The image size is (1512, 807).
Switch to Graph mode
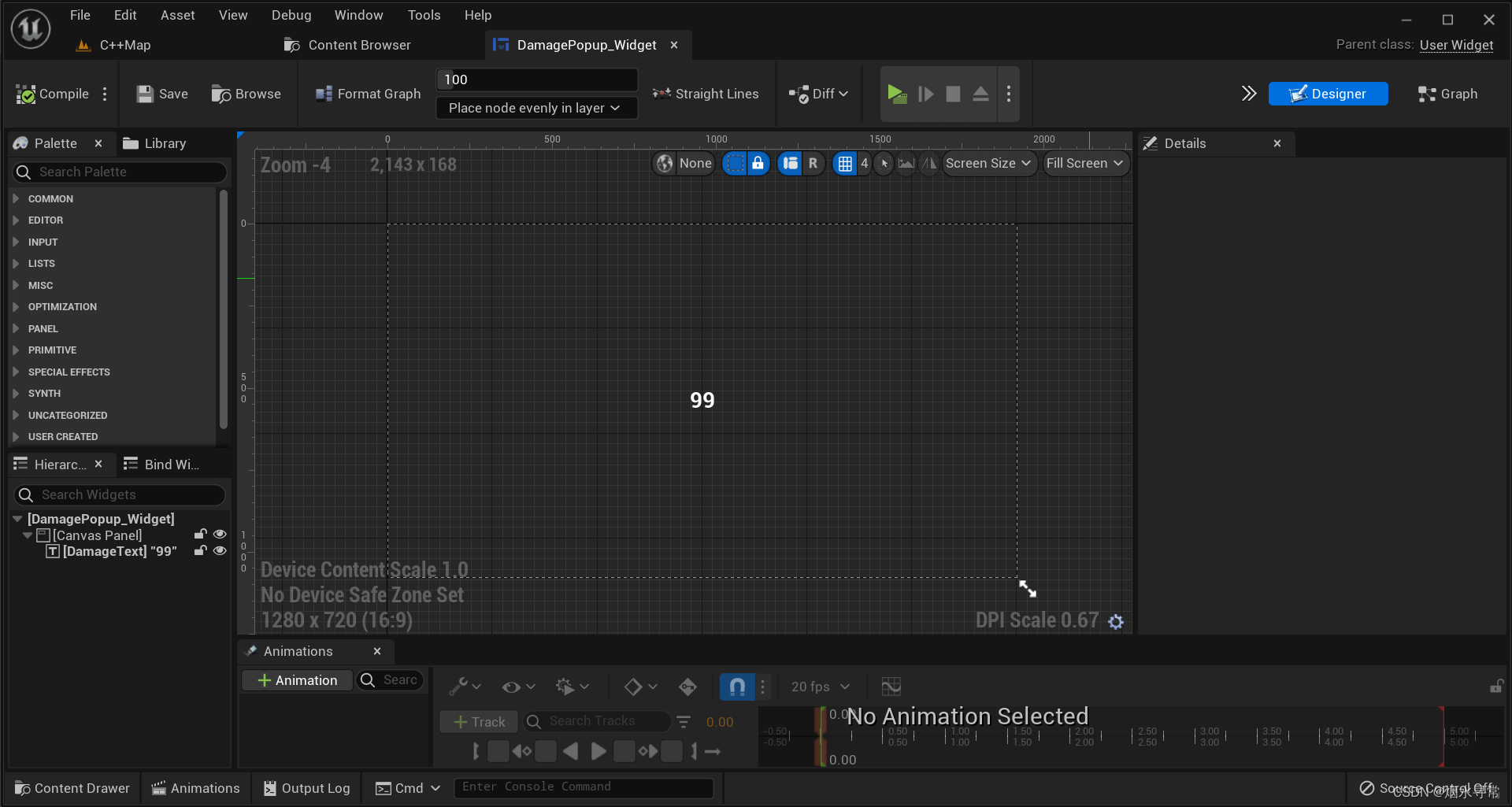pyautogui.click(x=1447, y=94)
